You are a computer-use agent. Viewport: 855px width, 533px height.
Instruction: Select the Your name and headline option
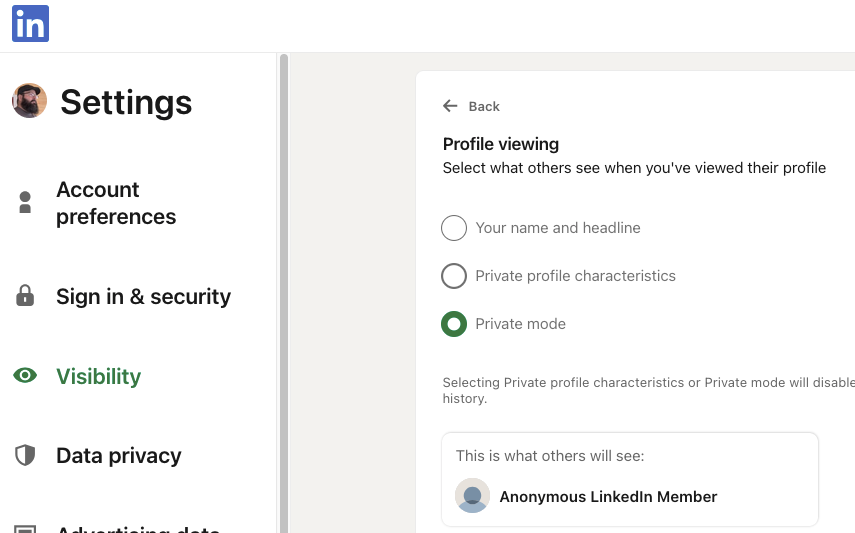454,228
